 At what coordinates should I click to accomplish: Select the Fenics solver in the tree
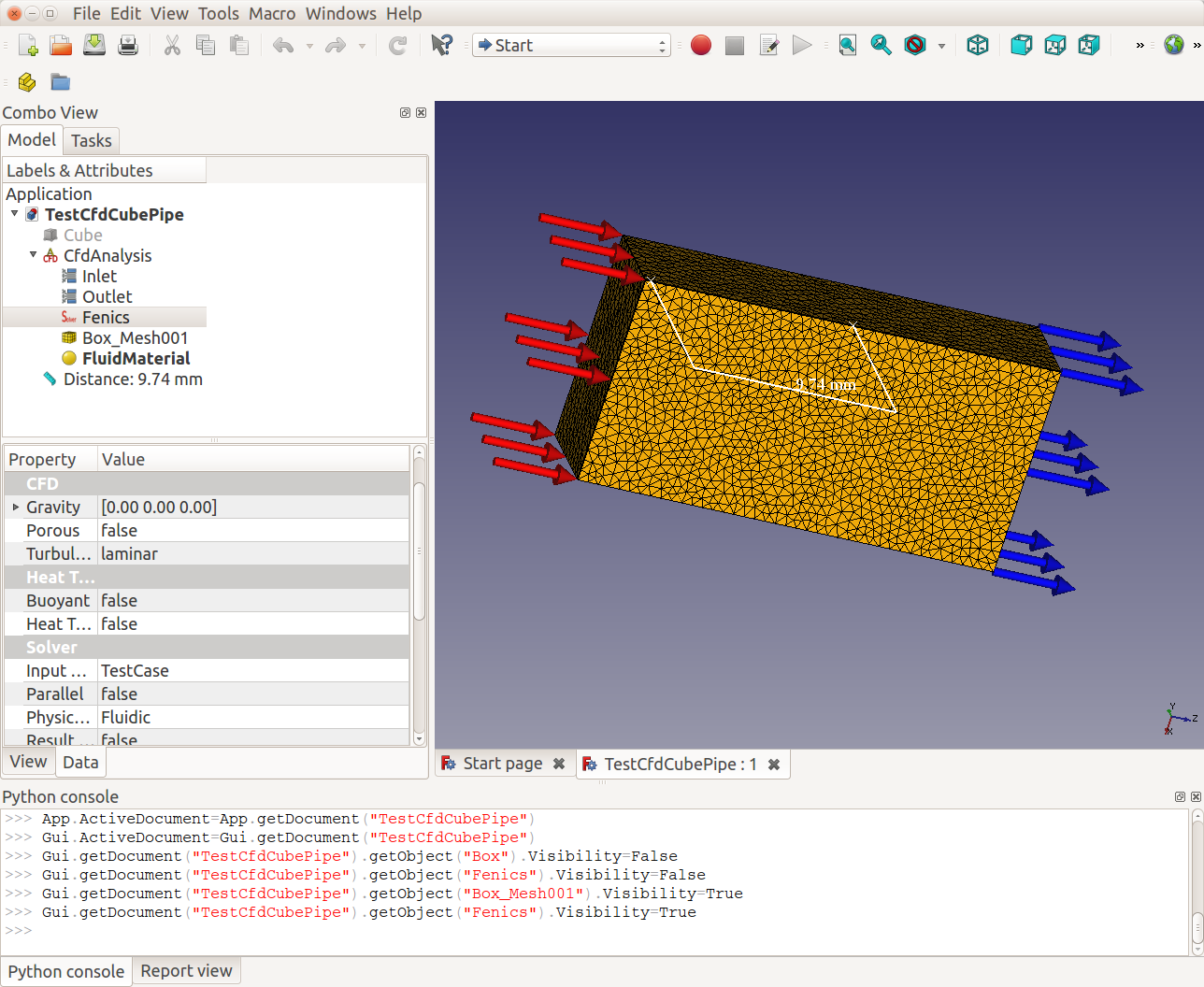[106, 318]
